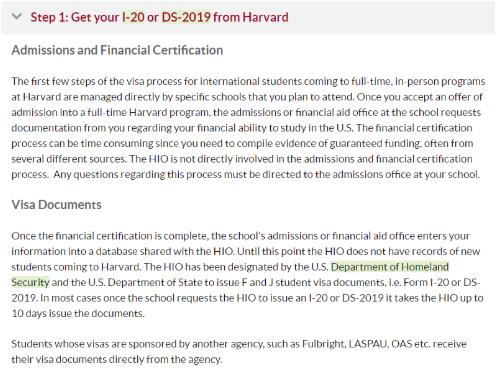Viewport: 495px width, 377px height.
Task: Click the highlighted Department of Homeland text
Action: [390, 267]
